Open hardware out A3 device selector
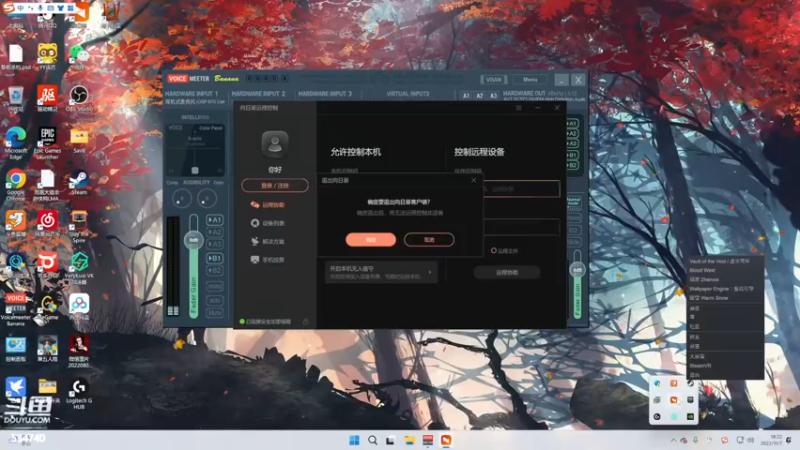The width and height of the screenshot is (800, 450). pos(493,96)
